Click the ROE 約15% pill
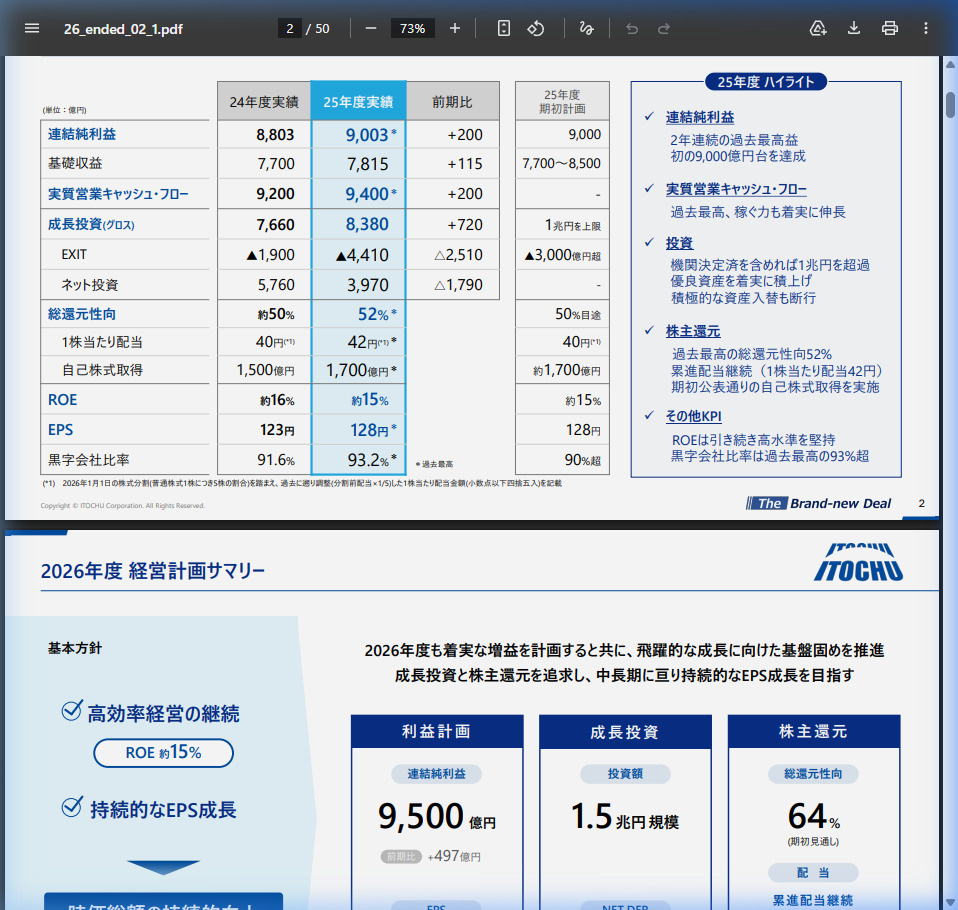Viewport: 958px width, 910px height. pyautogui.click(x=163, y=752)
